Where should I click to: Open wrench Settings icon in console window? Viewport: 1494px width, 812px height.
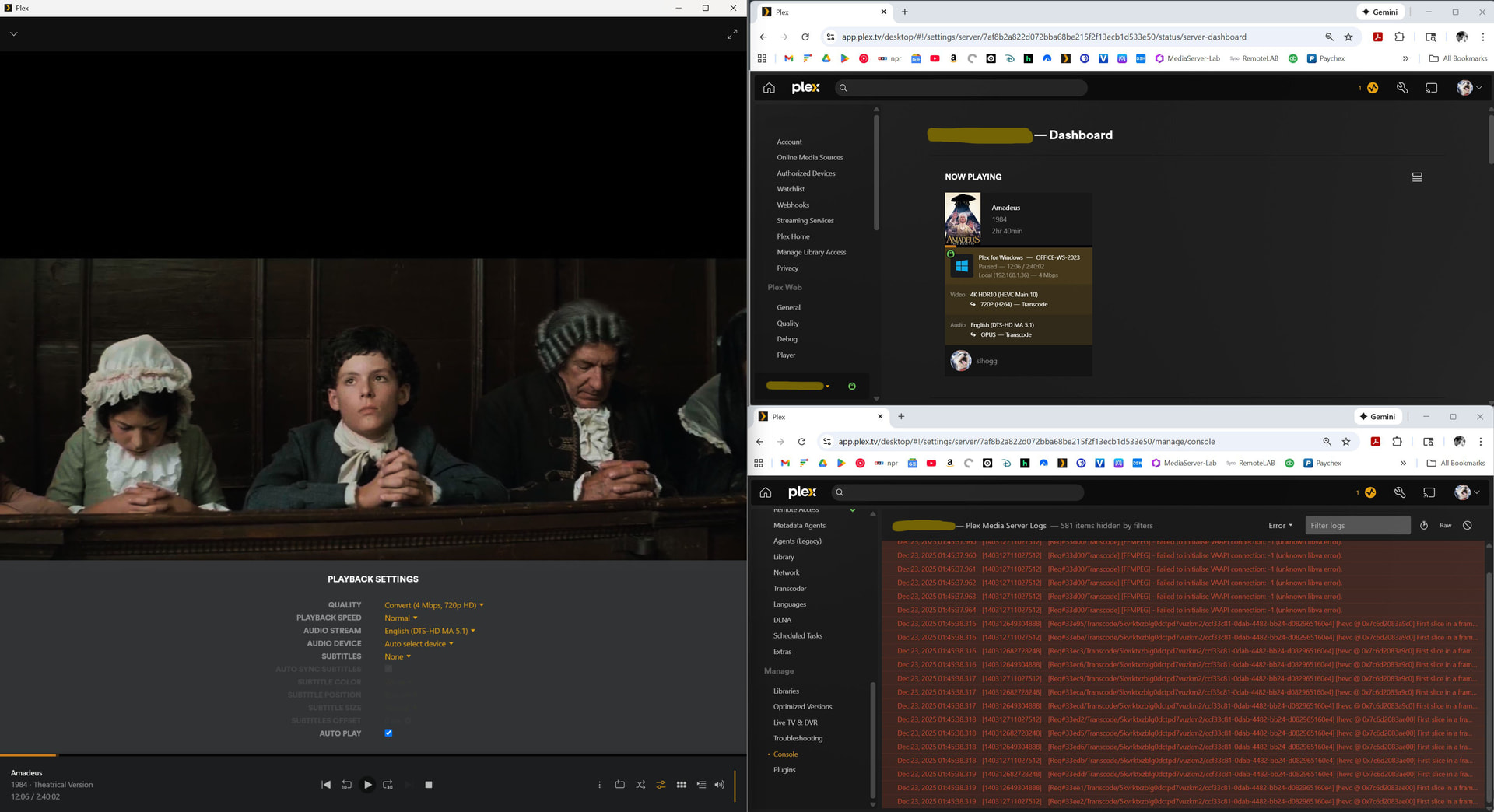(x=1400, y=492)
